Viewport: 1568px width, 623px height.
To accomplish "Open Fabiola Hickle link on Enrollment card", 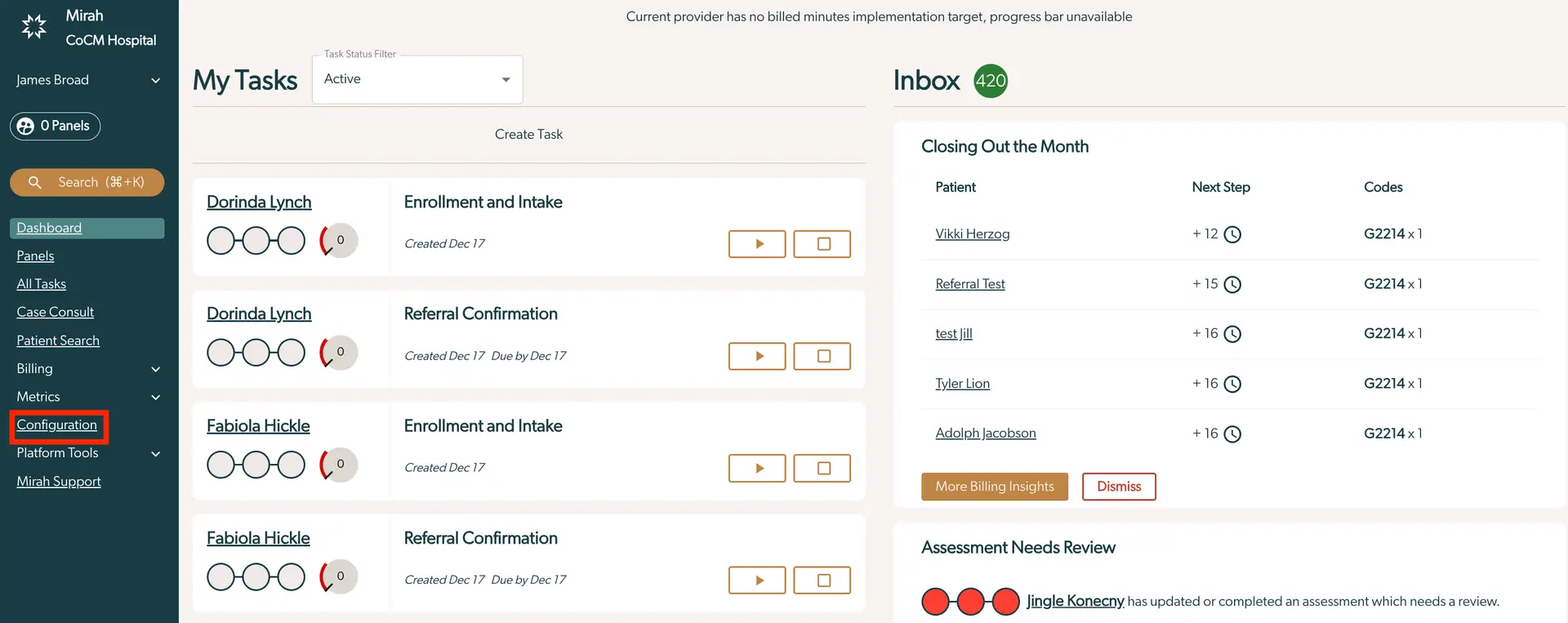I will 258,425.
